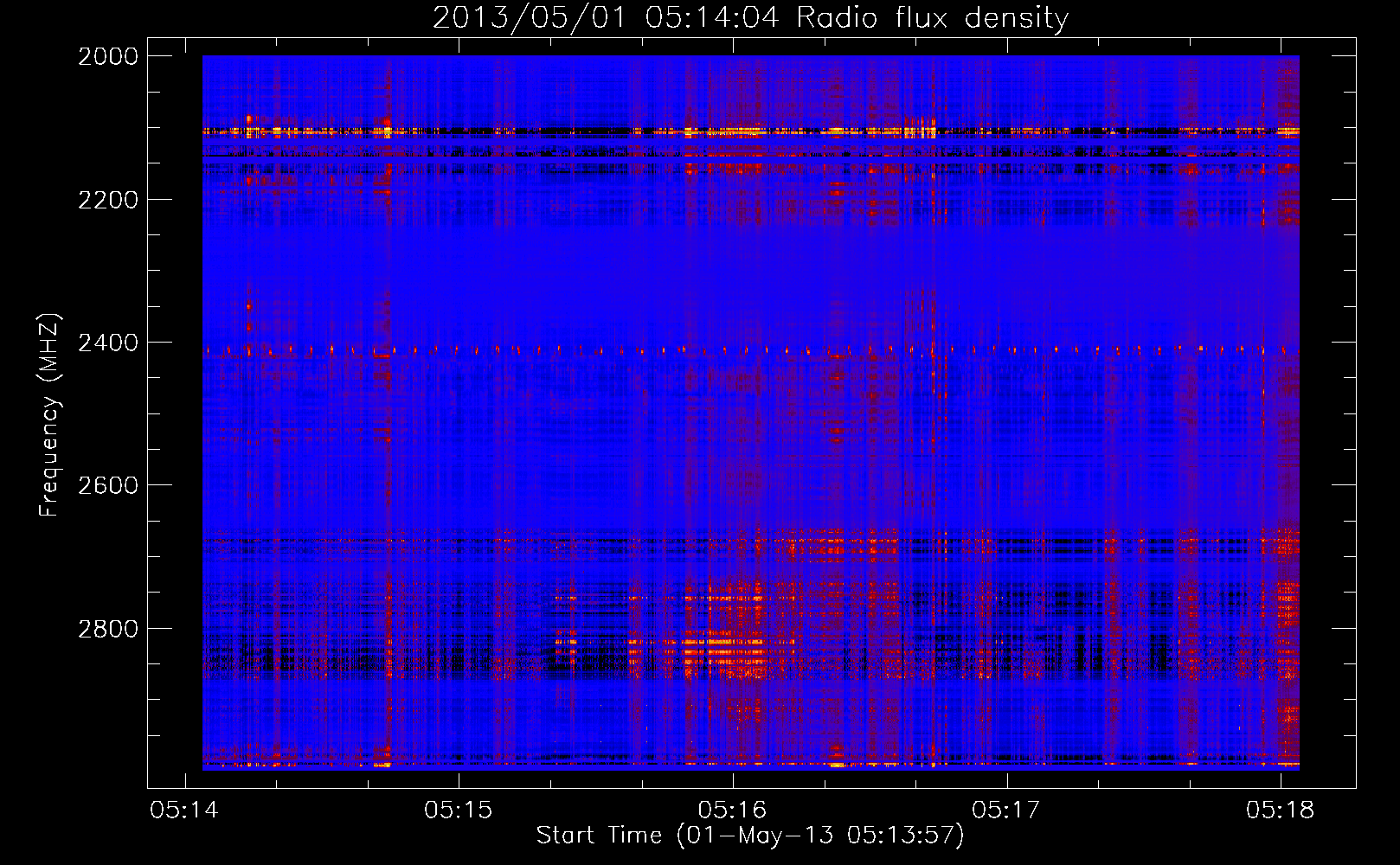Click the 'Start Time (01-May-13 05:13:57)' label
Screen dimensions: 1400x865
pyautogui.click(x=750, y=836)
